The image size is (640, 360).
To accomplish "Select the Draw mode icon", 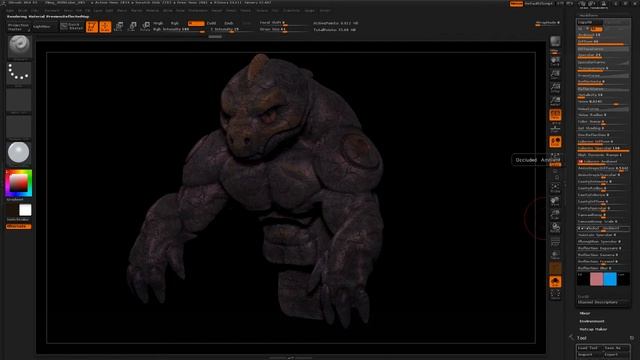I will [105, 27].
